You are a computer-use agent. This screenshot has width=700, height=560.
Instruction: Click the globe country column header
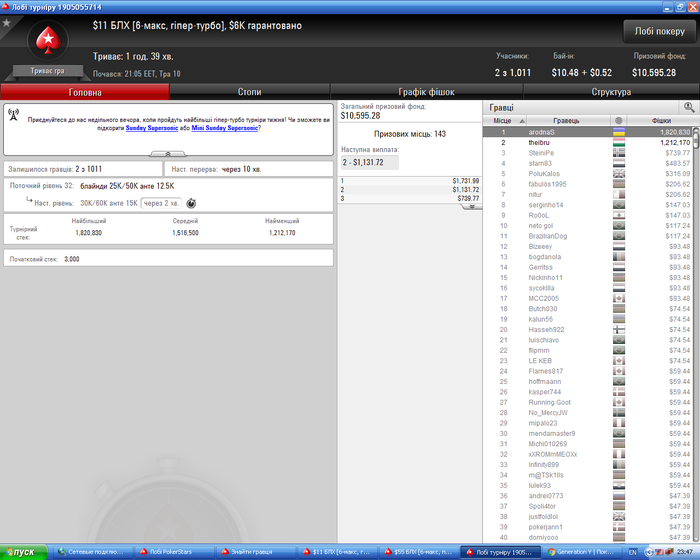(x=618, y=121)
